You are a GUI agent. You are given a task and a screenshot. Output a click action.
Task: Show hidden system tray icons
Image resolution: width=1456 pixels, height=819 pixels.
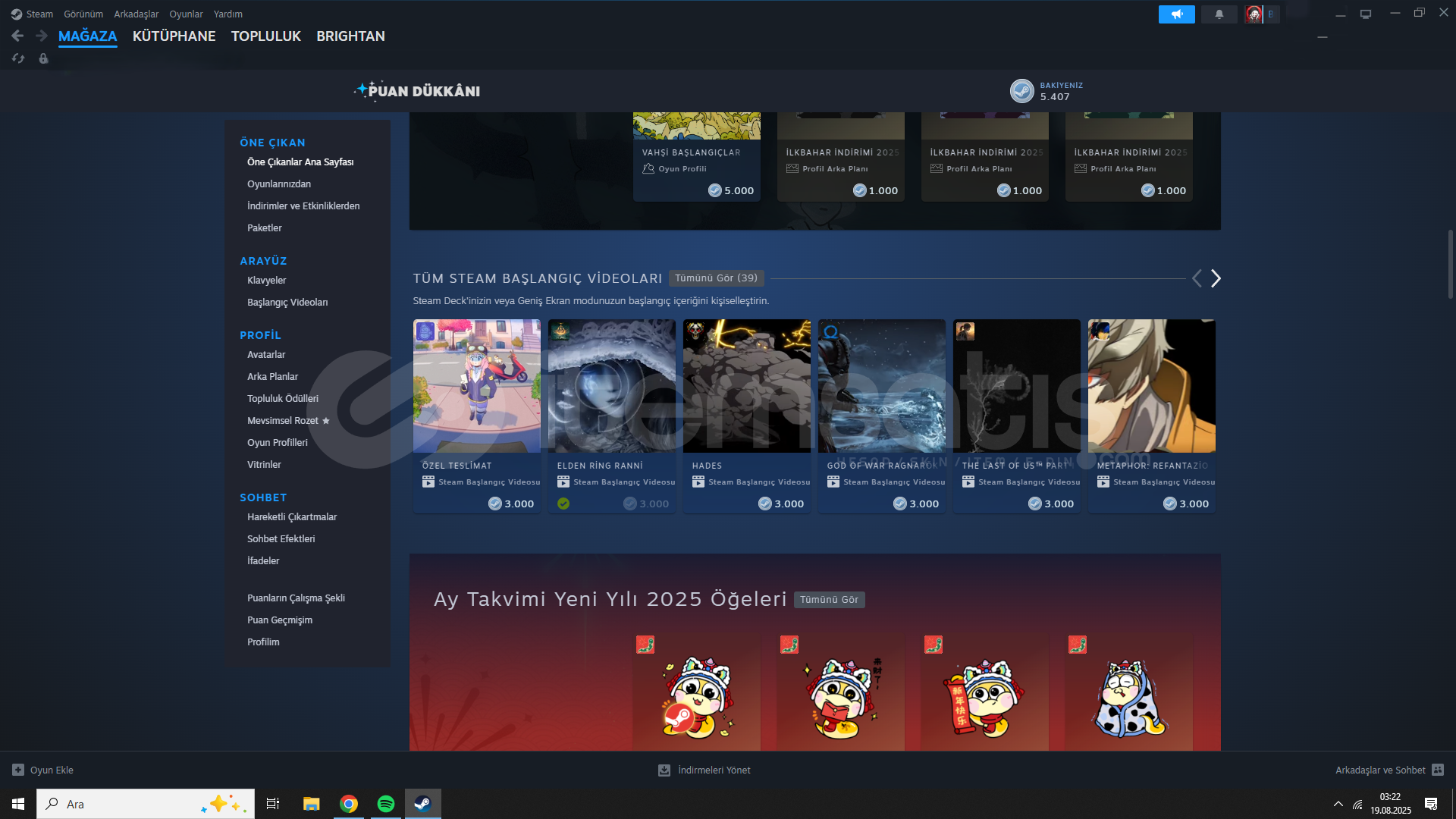[1338, 804]
